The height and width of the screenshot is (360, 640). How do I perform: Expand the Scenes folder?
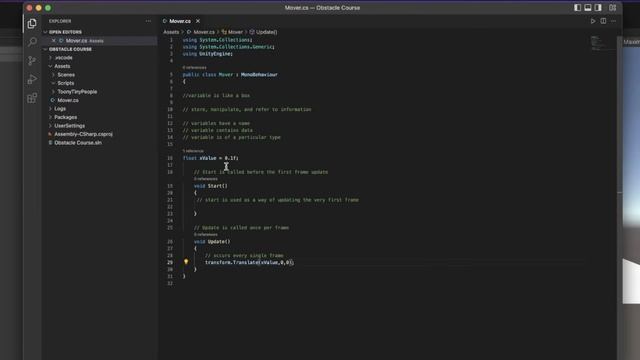pyautogui.click(x=66, y=75)
